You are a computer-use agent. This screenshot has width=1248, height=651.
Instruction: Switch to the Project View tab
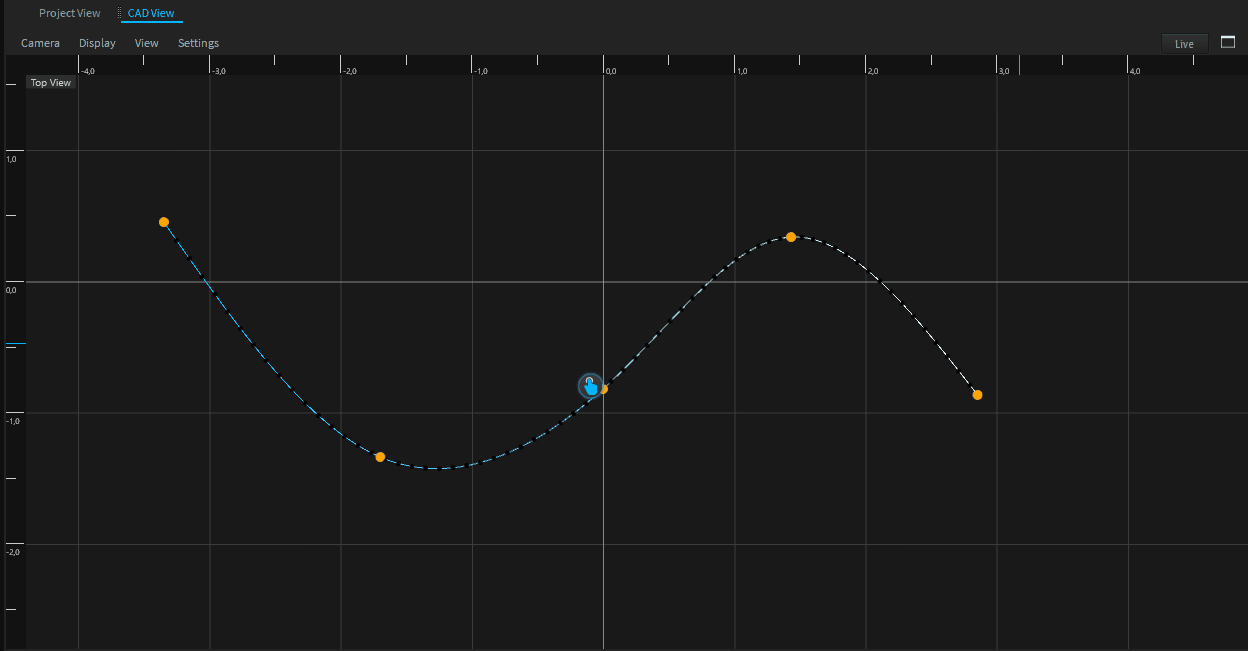[69, 13]
